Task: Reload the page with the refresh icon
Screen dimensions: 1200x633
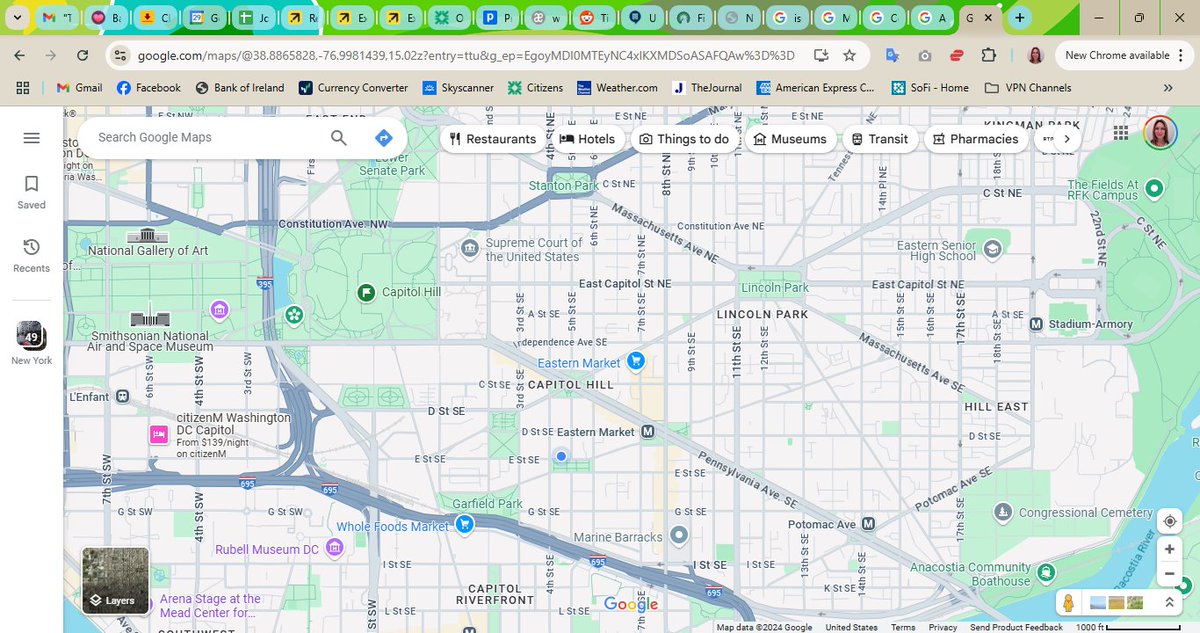Action: pos(82,55)
